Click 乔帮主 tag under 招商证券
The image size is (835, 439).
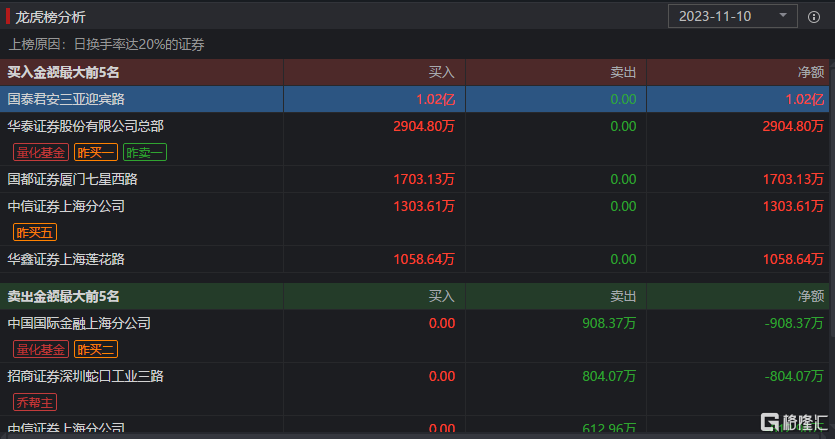coord(35,403)
